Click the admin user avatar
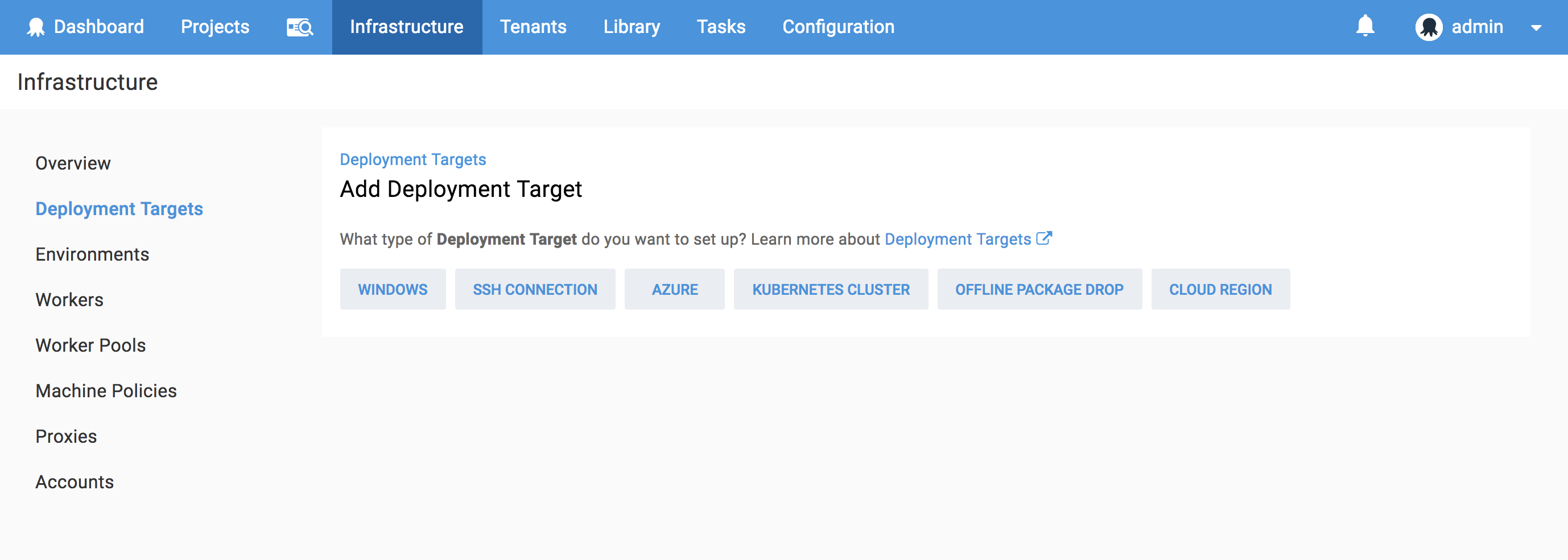The image size is (1568, 560). point(1428,27)
